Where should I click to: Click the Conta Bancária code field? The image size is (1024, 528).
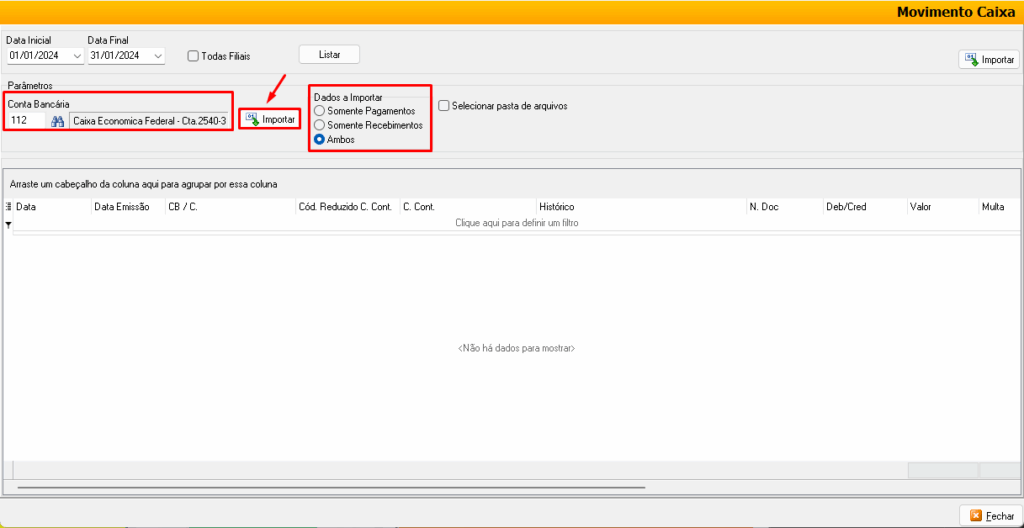click(26, 121)
